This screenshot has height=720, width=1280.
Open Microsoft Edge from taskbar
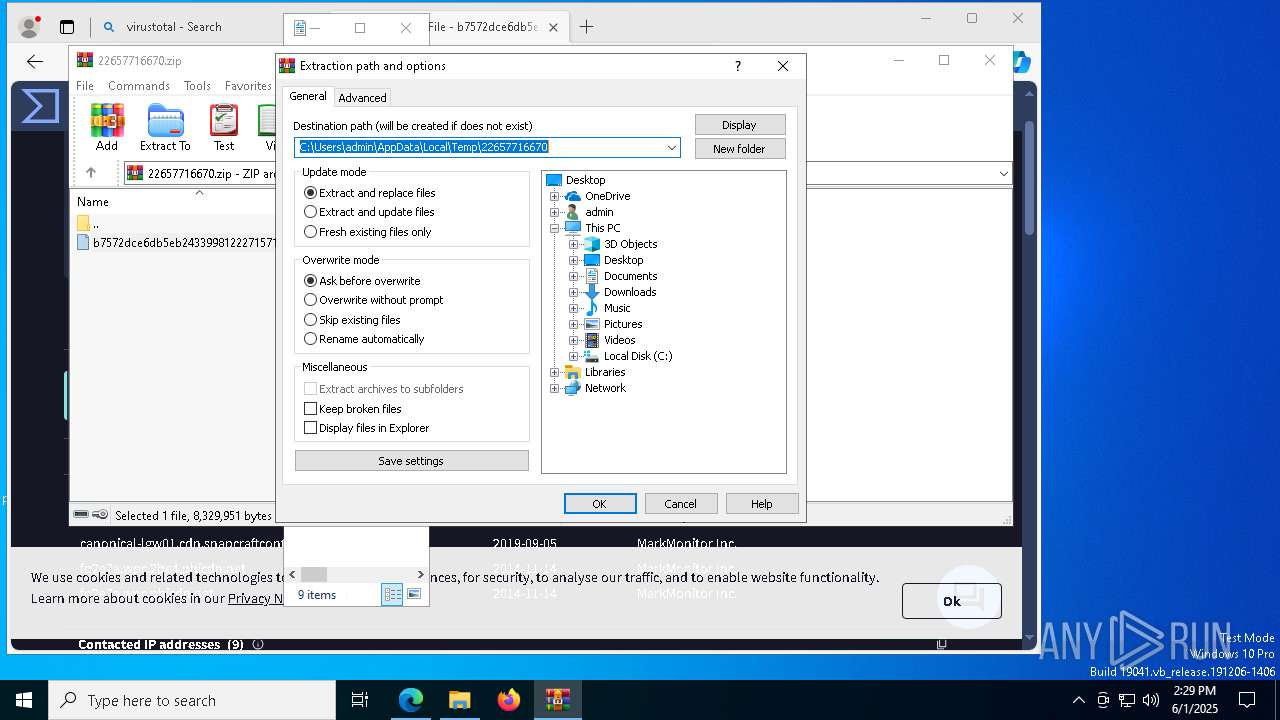(x=411, y=700)
